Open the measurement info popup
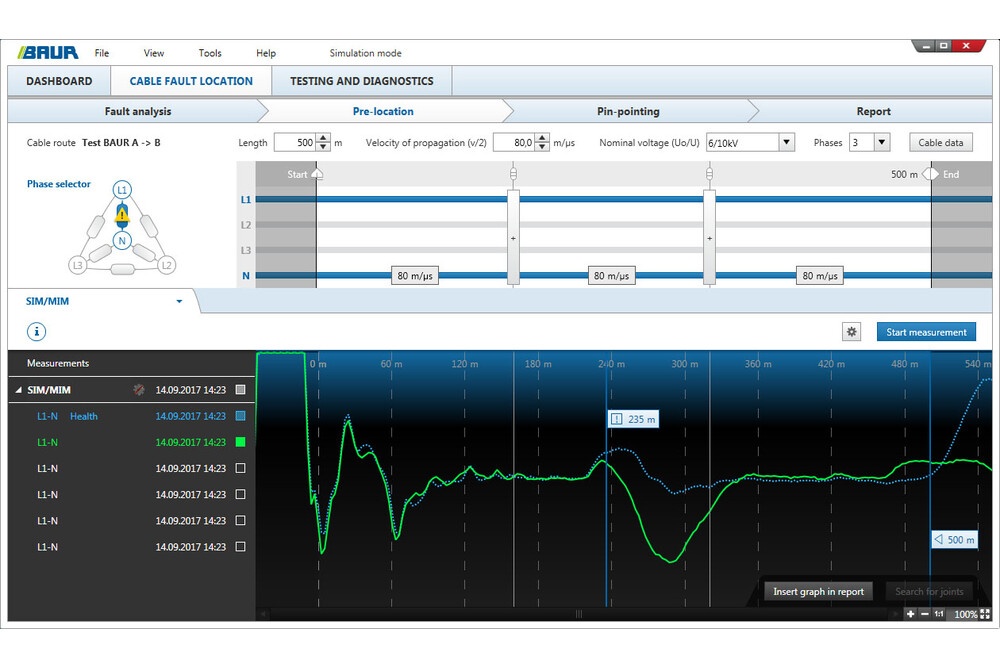The image size is (1000, 667). click(x=36, y=331)
